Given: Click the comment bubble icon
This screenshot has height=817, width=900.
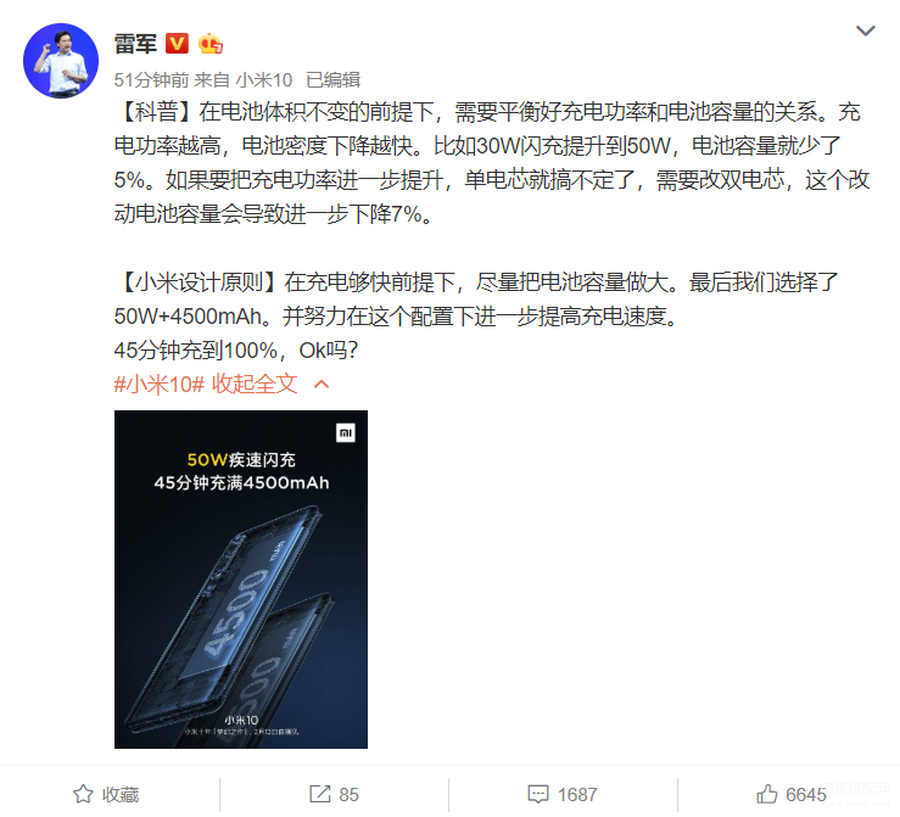Looking at the screenshot, I should pyautogui.click(x=538, y=794).
